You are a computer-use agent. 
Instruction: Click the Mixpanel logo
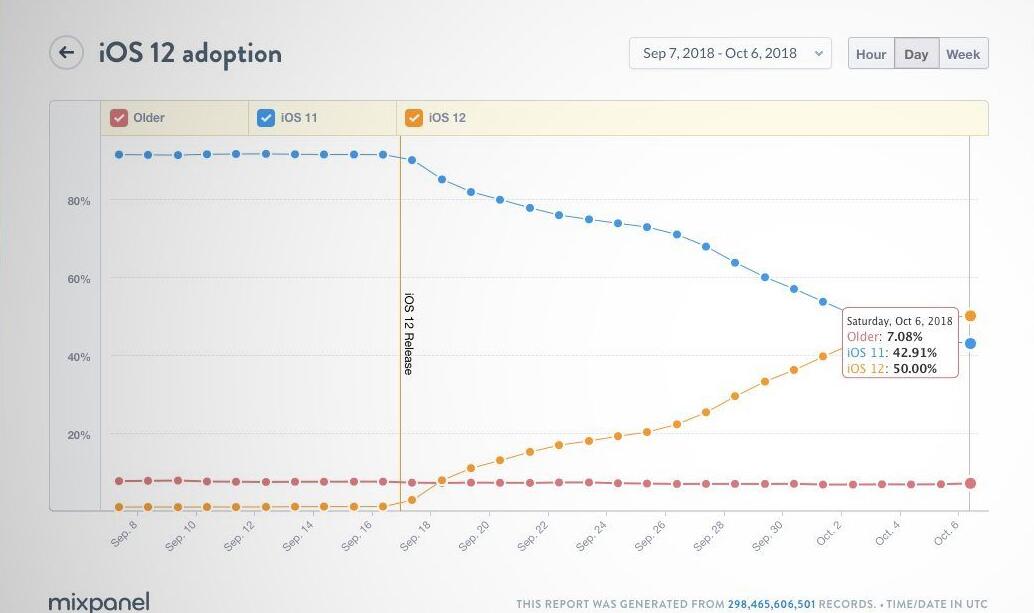[x=100, y=601]
